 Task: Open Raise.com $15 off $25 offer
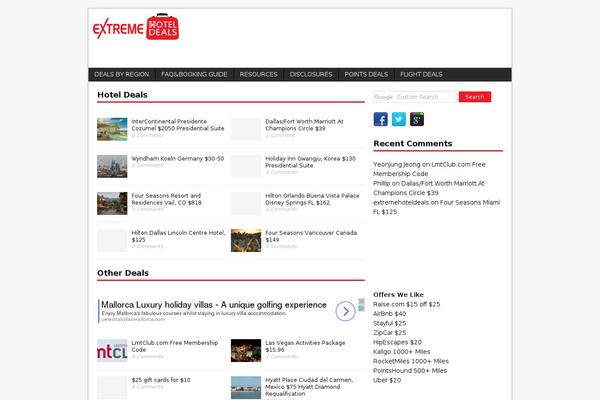(407, 304)
